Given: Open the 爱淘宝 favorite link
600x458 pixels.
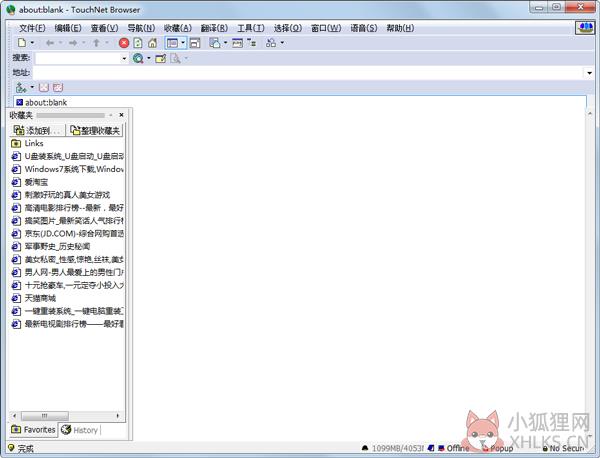Looking at the screenshot, I should coord(30,182).
